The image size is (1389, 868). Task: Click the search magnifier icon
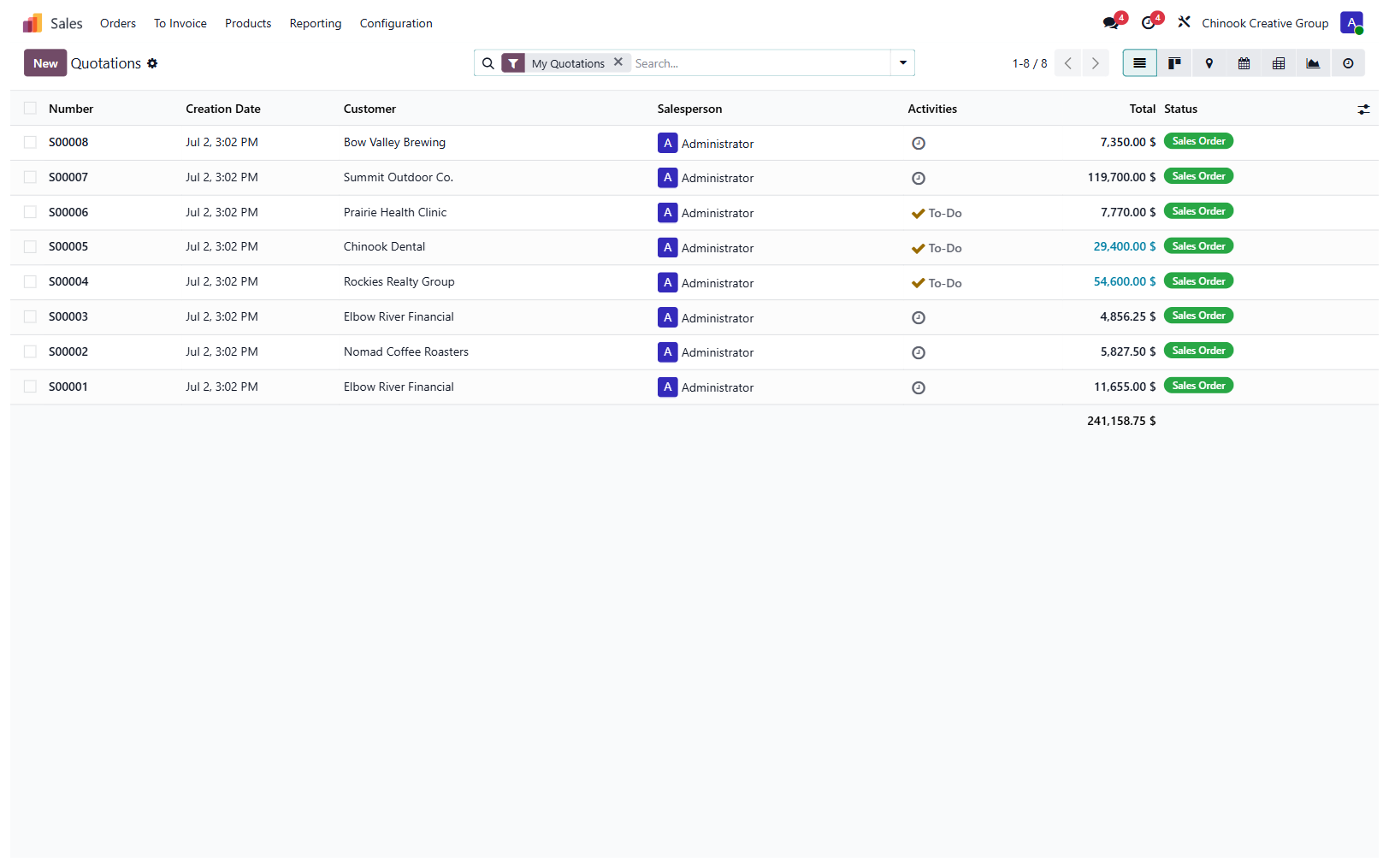pyautogui.click(x=488, y=63)
